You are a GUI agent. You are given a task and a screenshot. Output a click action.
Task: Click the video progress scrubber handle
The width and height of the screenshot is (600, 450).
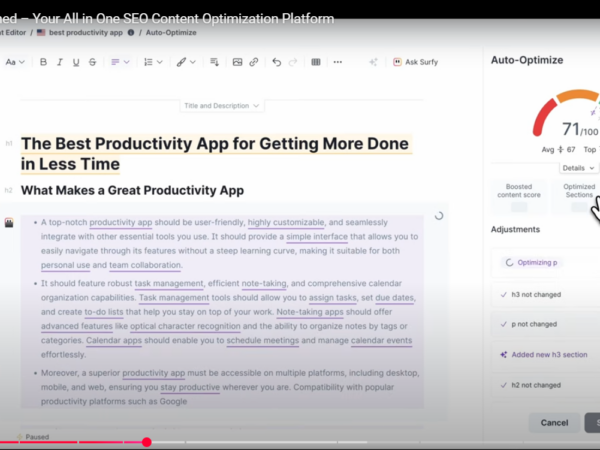147,442
